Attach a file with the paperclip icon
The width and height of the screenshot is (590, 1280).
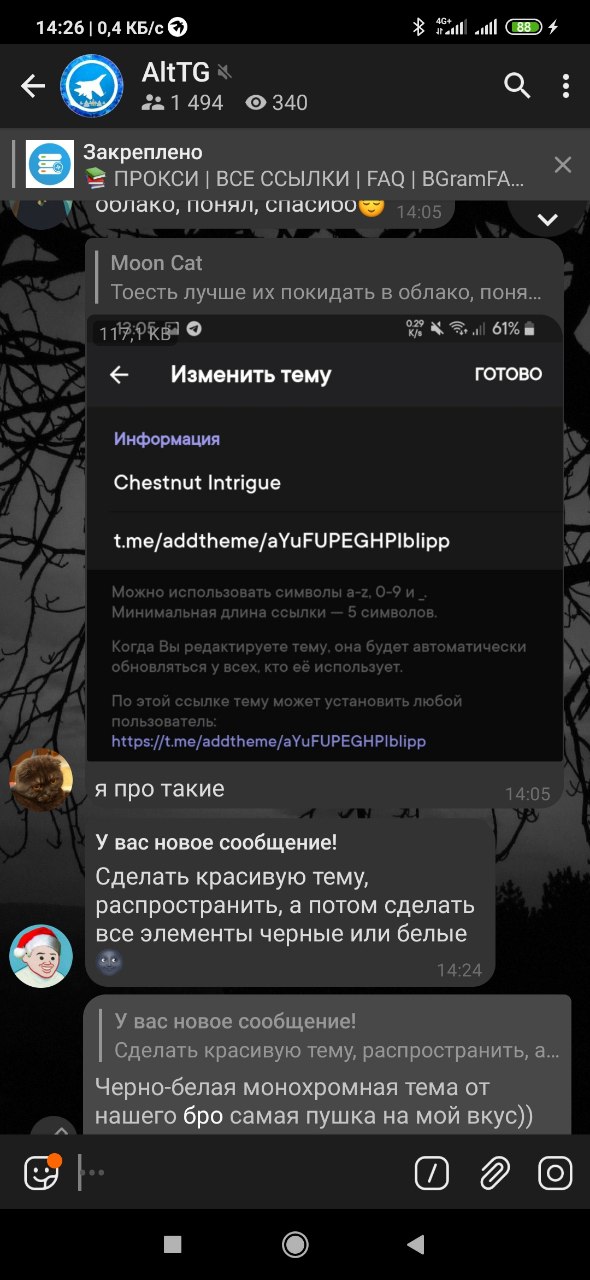click(495, 1172)
